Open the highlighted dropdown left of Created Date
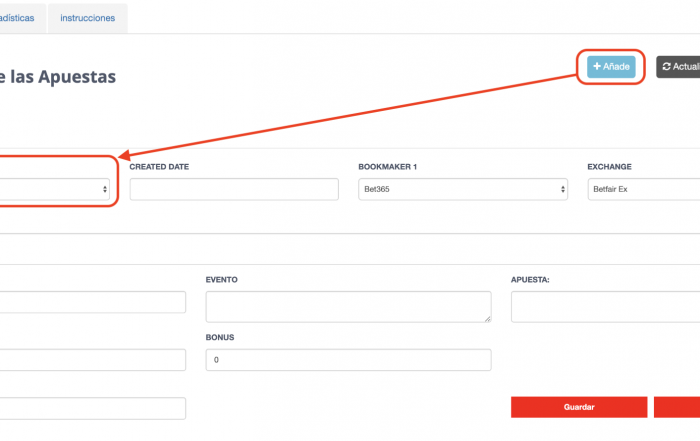The width and height of the screenshot is (700, 441). pyautogui.click(x=54, y=189)
